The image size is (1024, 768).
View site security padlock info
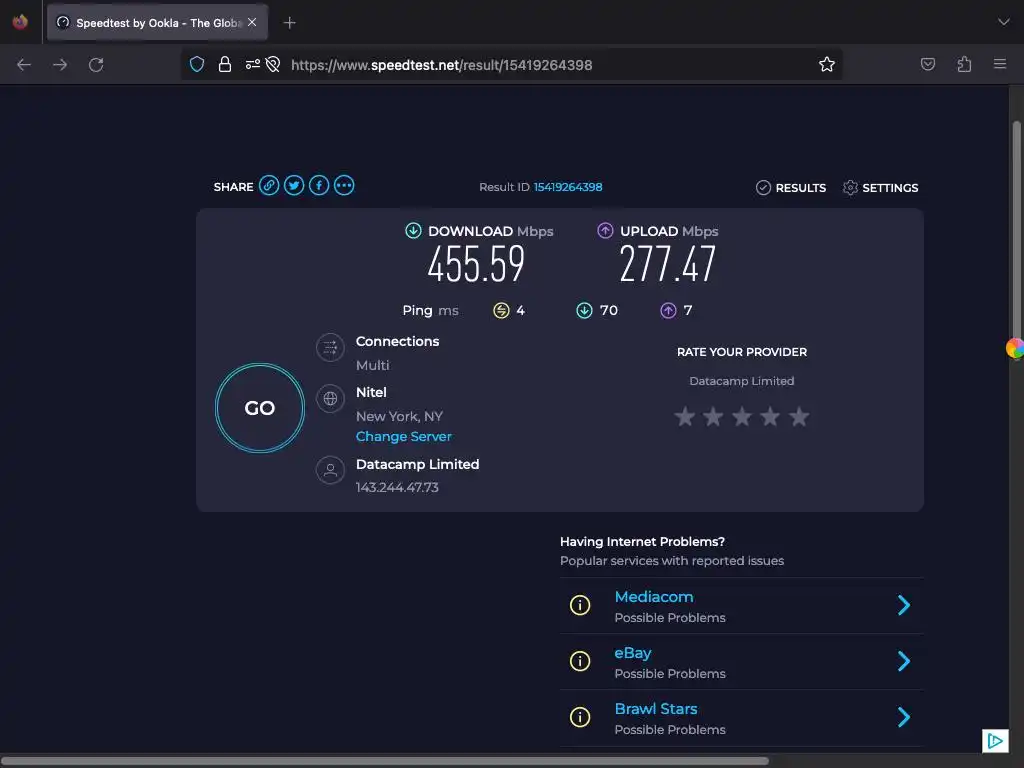(x=225, y=64)
